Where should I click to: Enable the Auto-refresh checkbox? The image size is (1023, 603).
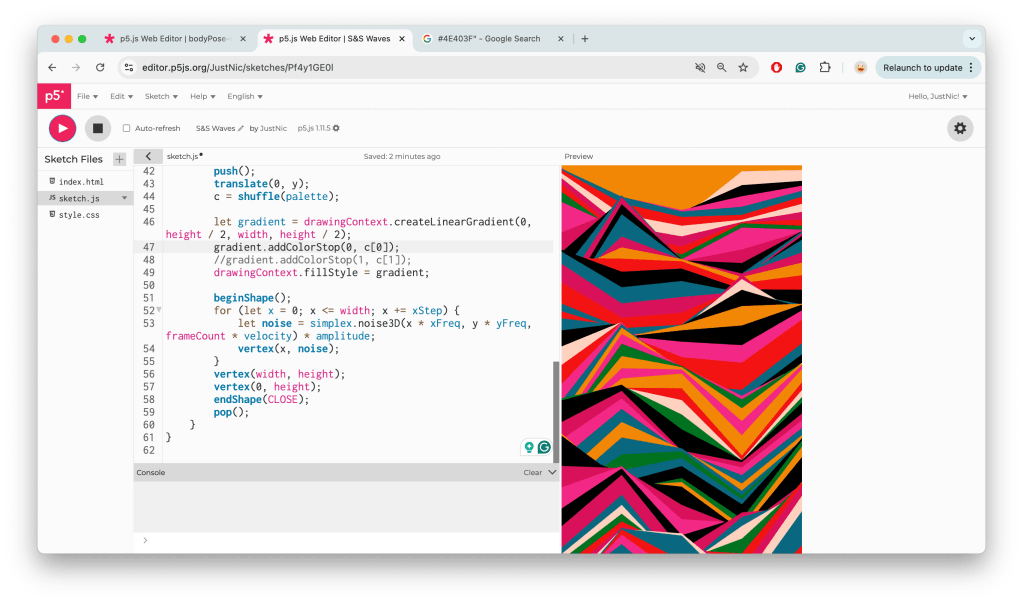coord(127,129)
